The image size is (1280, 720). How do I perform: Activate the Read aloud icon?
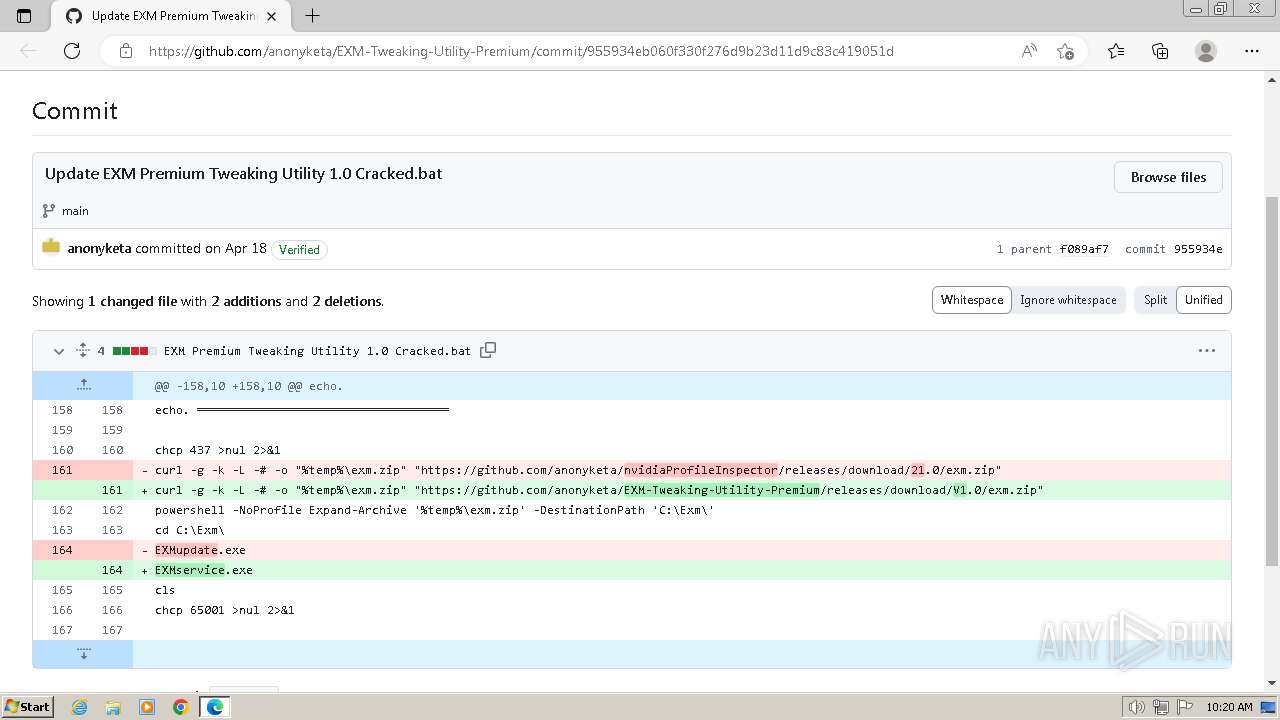pos(1029,51)
